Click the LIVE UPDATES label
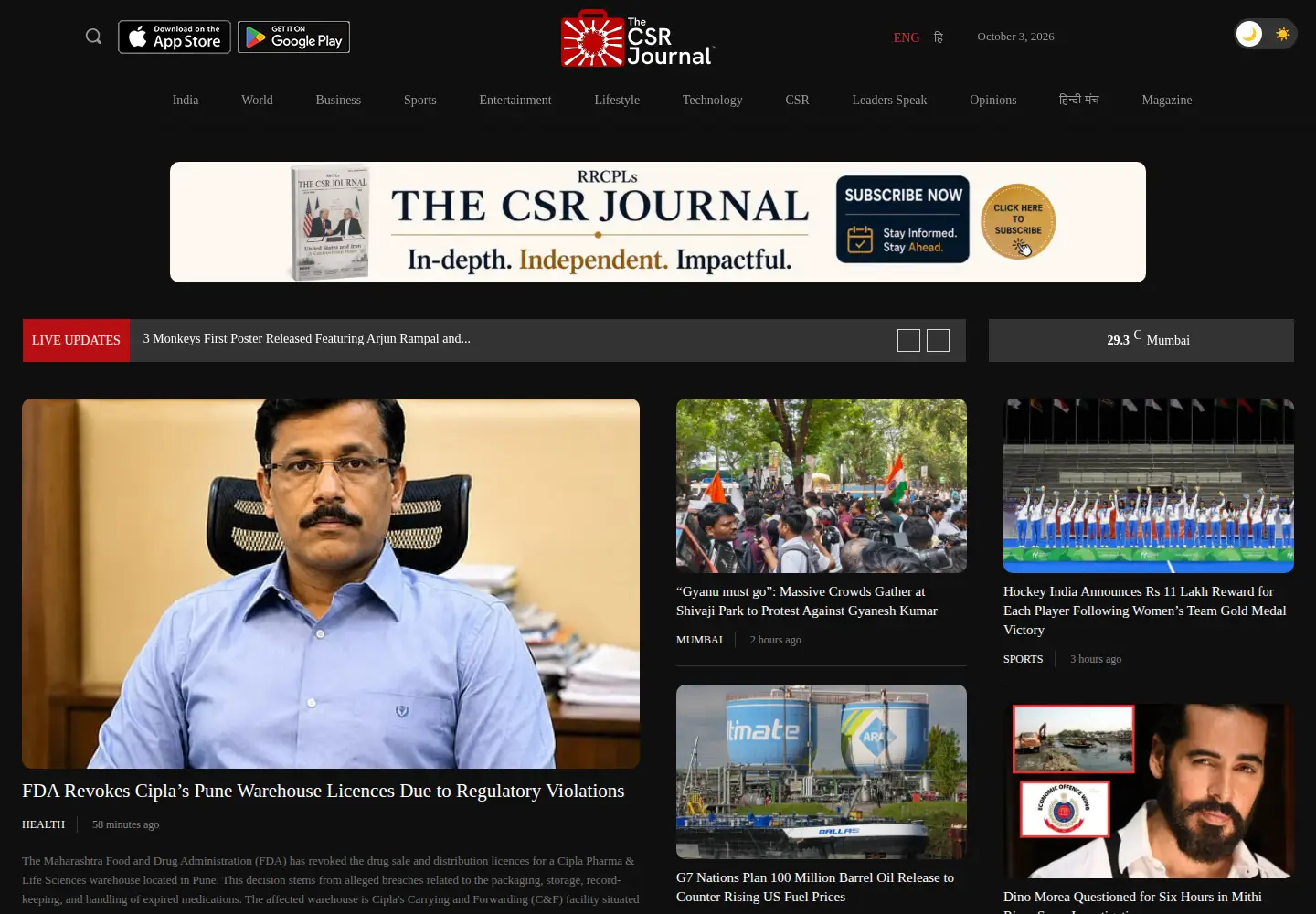The height and width of the screenshot is (914, 1316). pyautogui.click(x=76, y=340)
